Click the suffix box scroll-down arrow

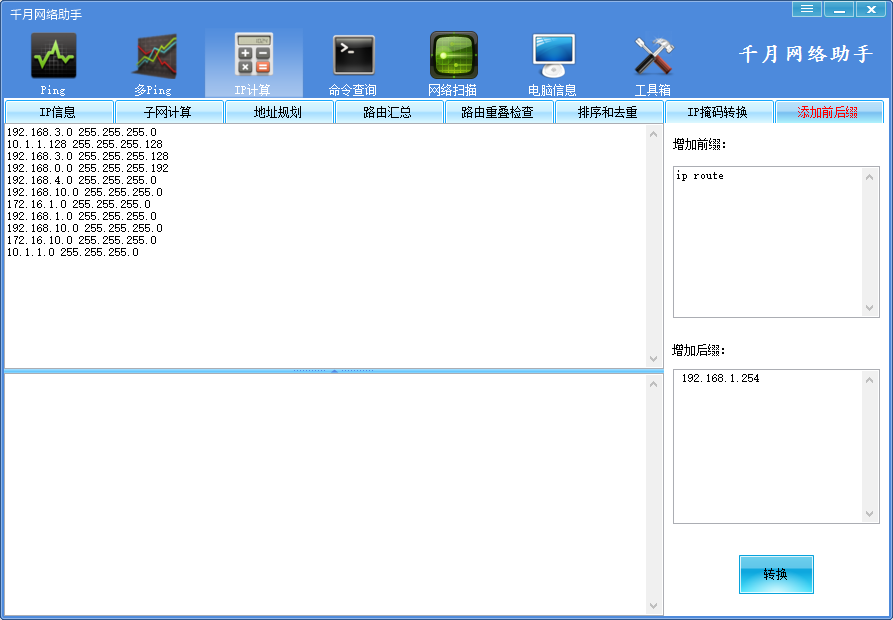870,514
